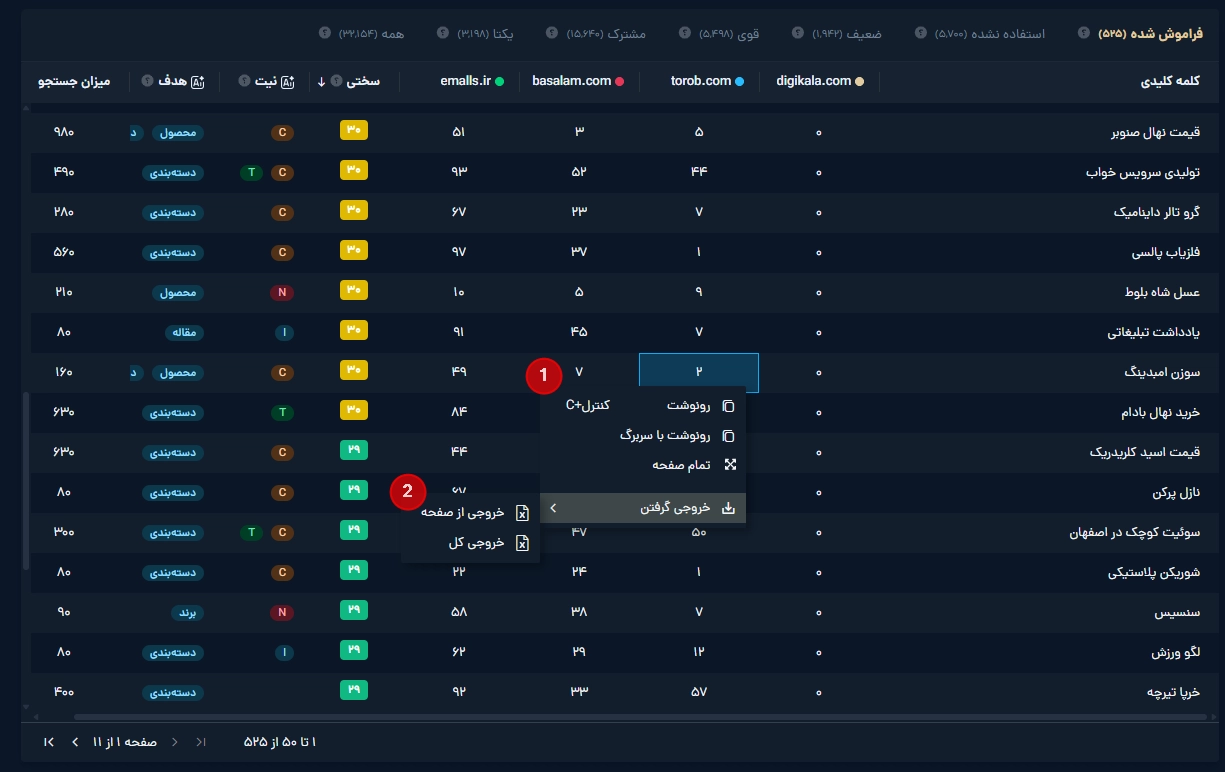Switch to the مشترک tab
Screen dimensions: 1225x772
(606, 34)
